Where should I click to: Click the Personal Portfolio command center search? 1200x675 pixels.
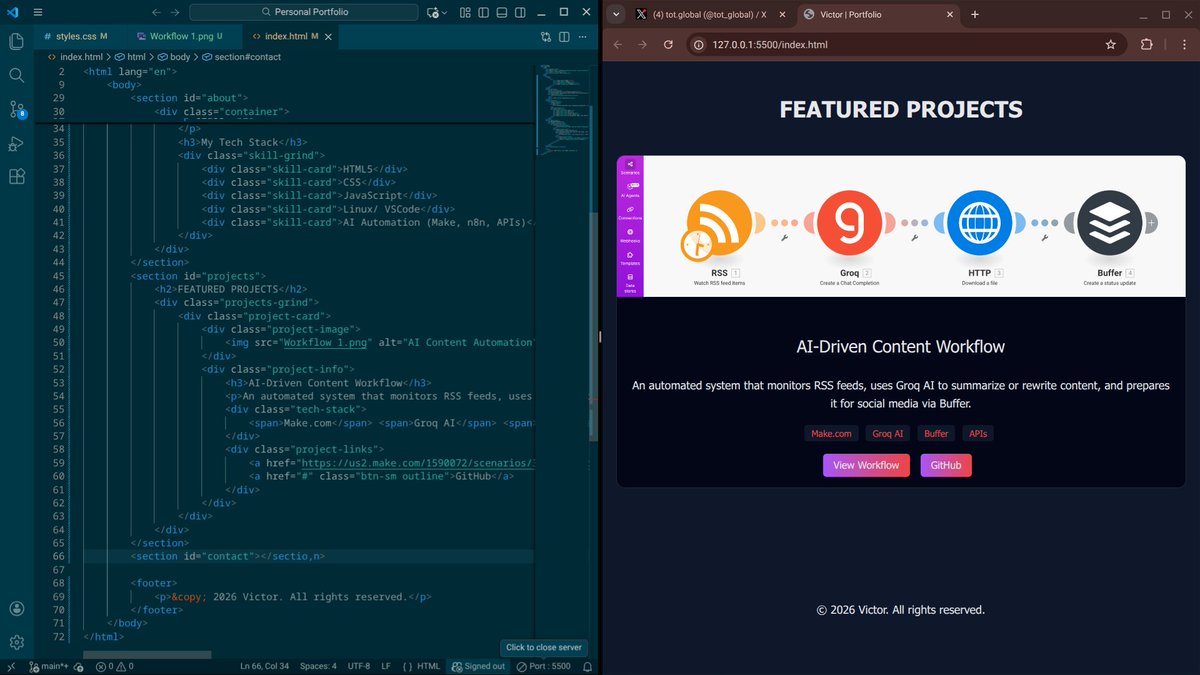tap(304, 12)
